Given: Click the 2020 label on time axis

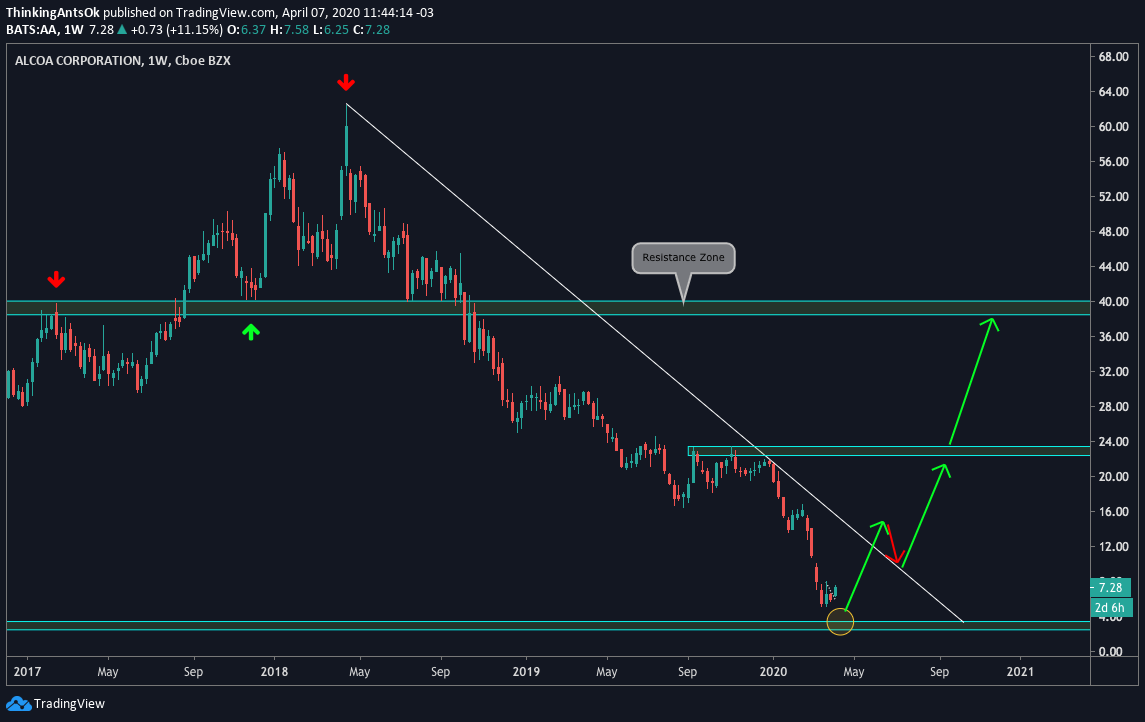Looking at the screenshot, I should click(x=773, y=672).
